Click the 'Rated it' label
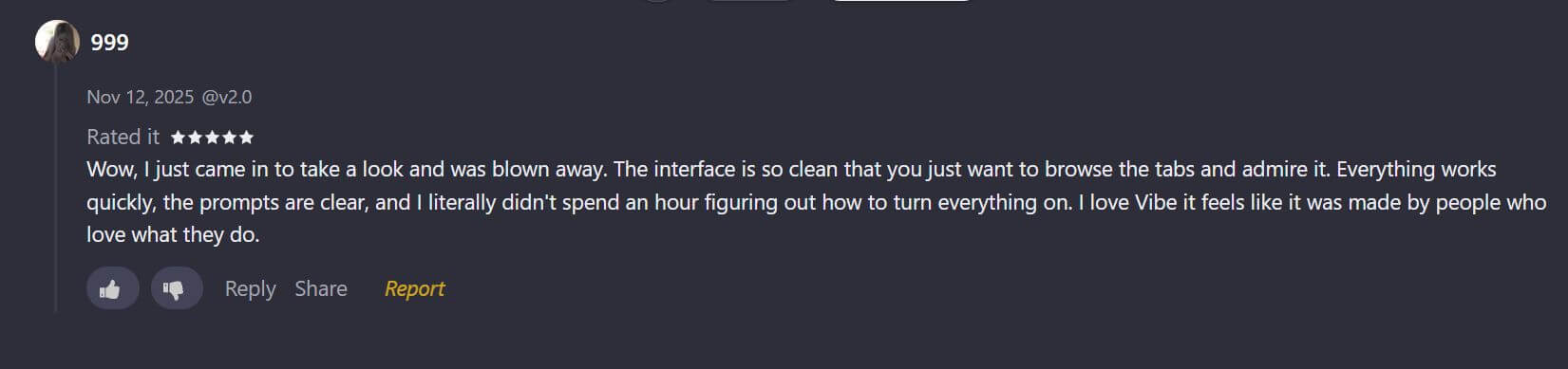The image size is (1568, 369). tap(123, 138)
